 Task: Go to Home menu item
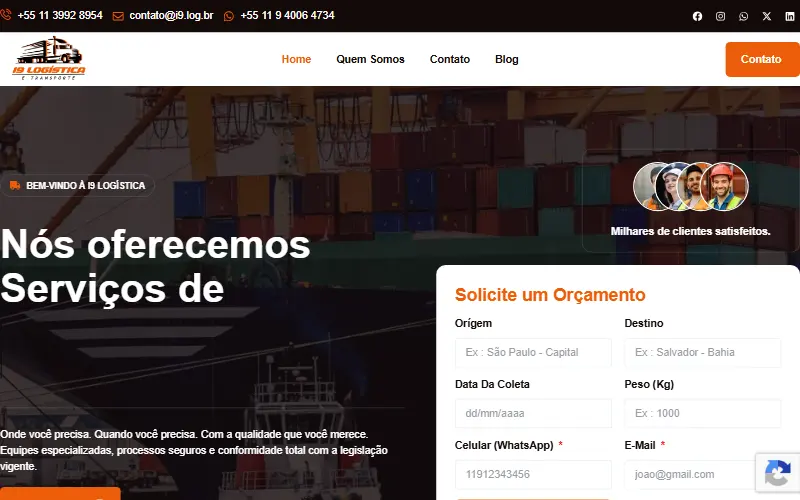click(x=296, y=59)
